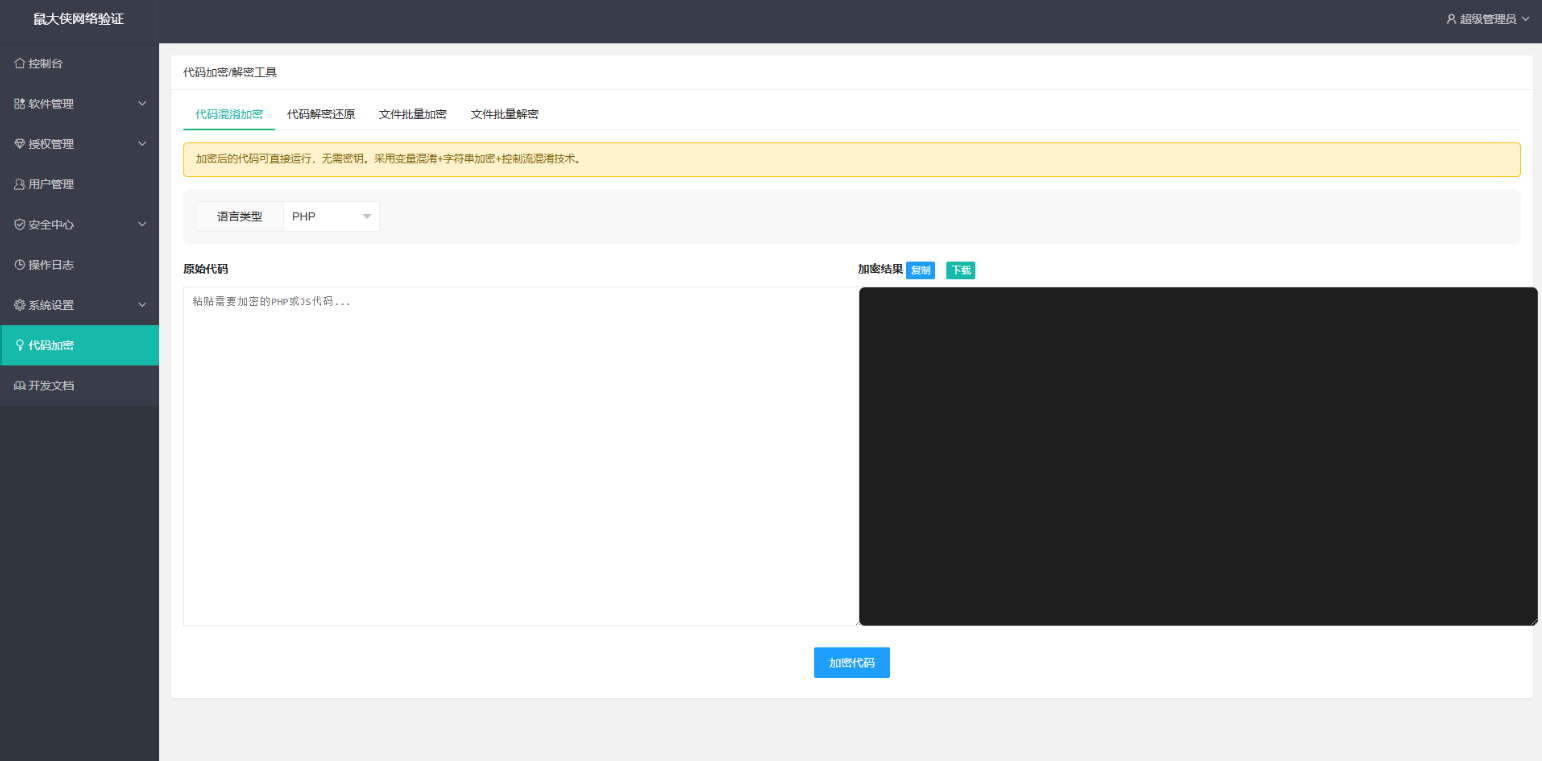
Task: Click the 软件管理 grid icon in sidebar
Action: pyautogui.click(x=19, y=104)
